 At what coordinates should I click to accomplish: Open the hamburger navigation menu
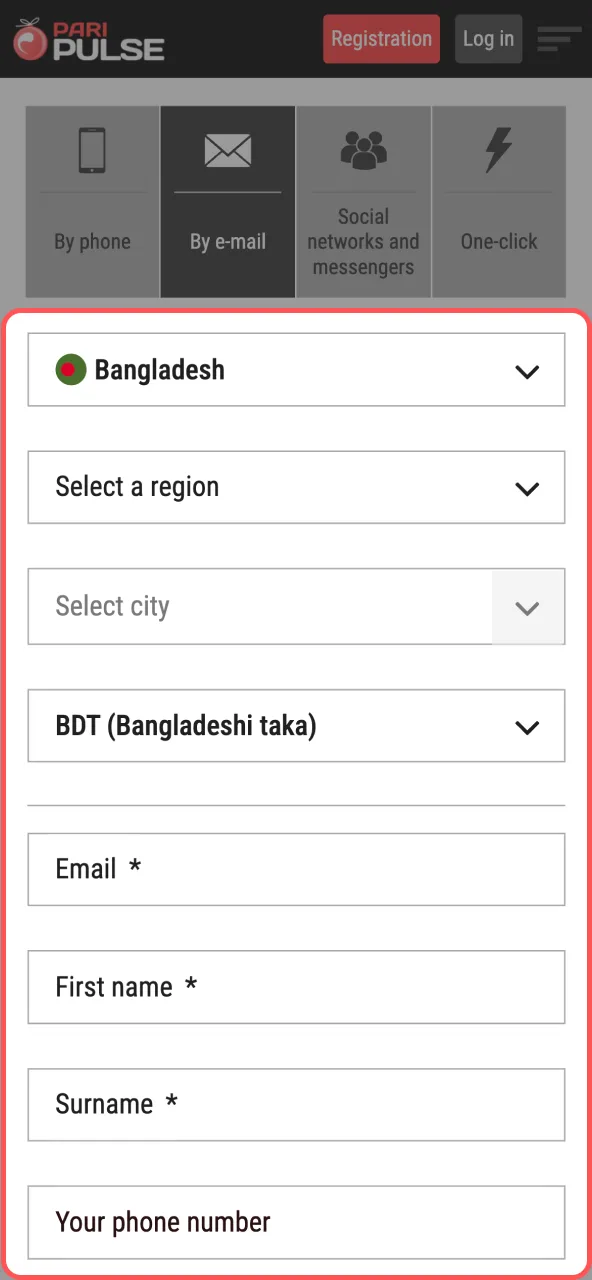coord(558,39)
